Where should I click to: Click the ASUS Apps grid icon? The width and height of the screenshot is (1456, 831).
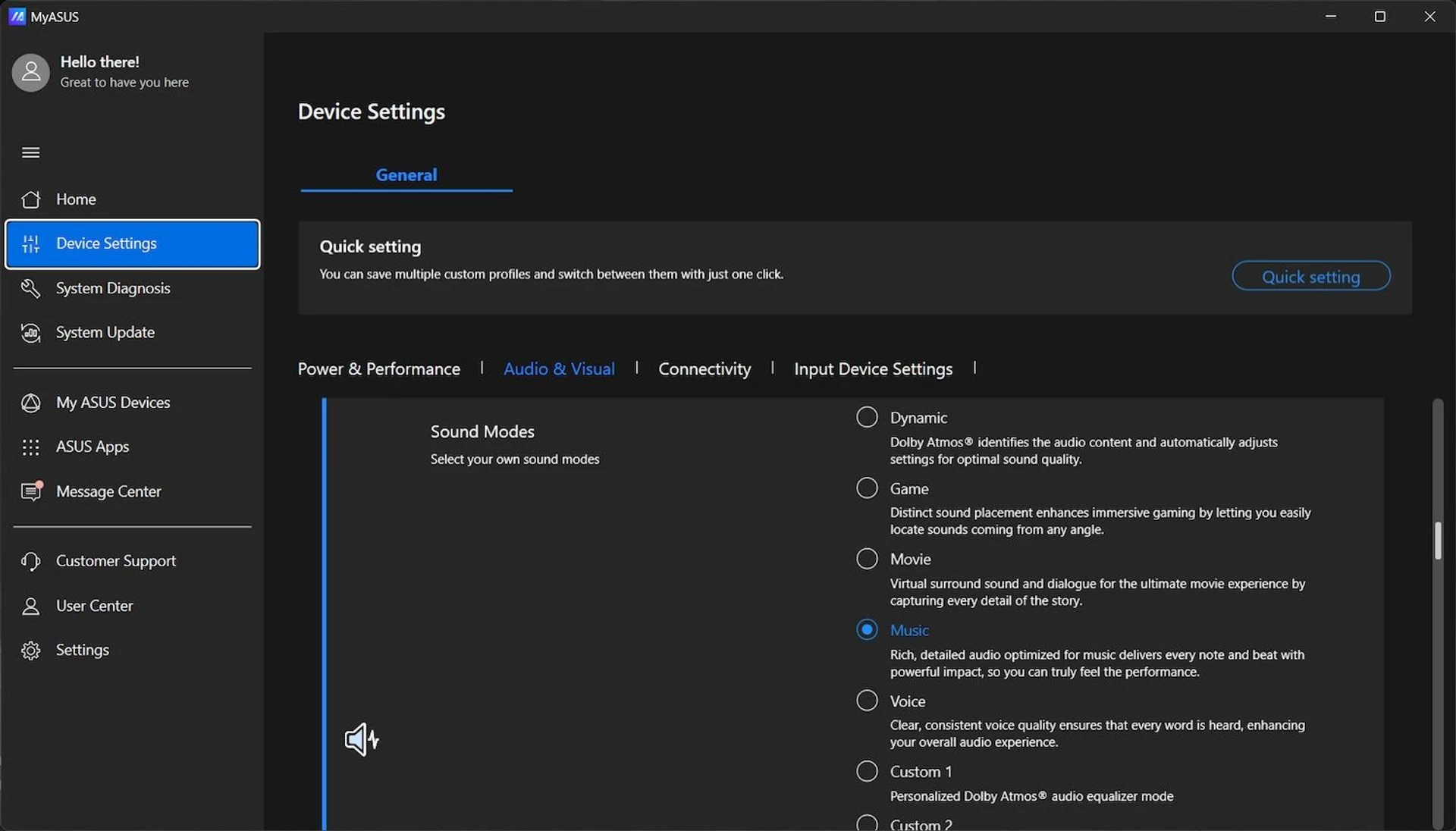(31, 447)
